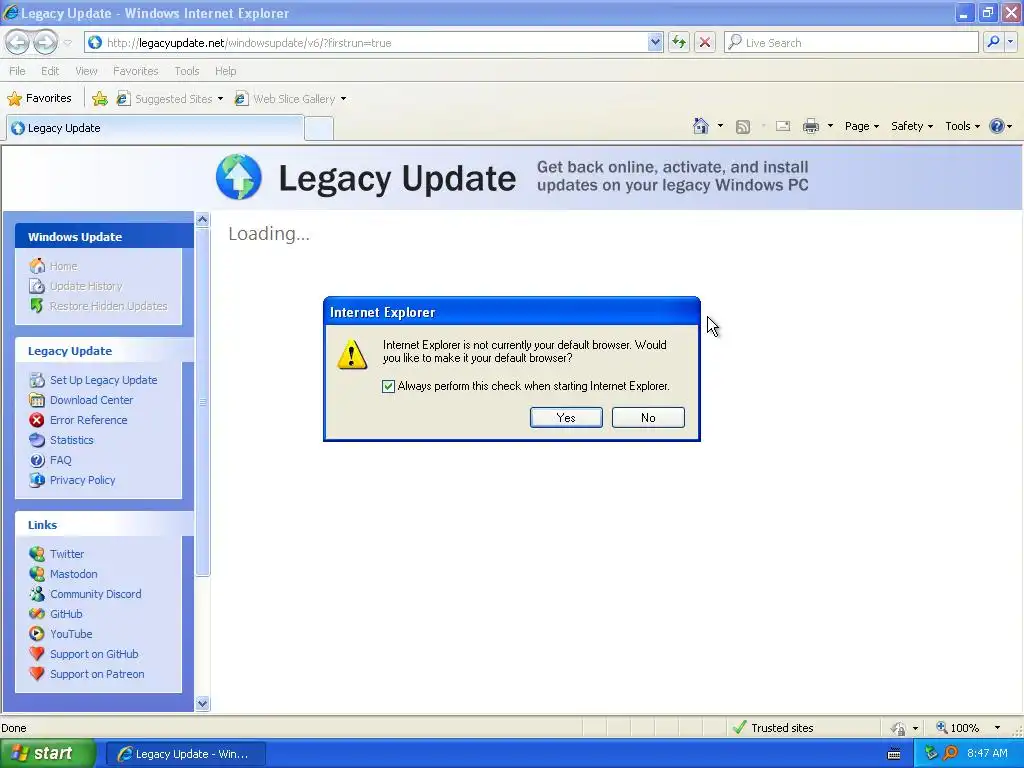Expand Suggested Sites dropdown

[x=220, y=99]
